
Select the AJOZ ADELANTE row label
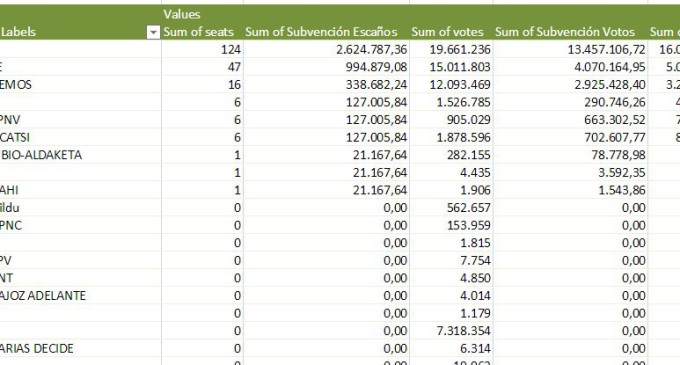[42, 296]
